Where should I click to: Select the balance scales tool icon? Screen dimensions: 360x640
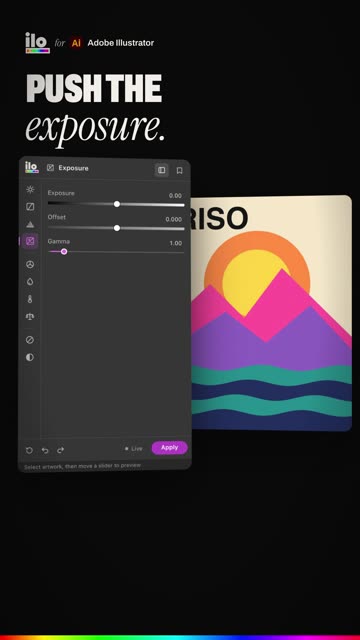click(30, 316)
